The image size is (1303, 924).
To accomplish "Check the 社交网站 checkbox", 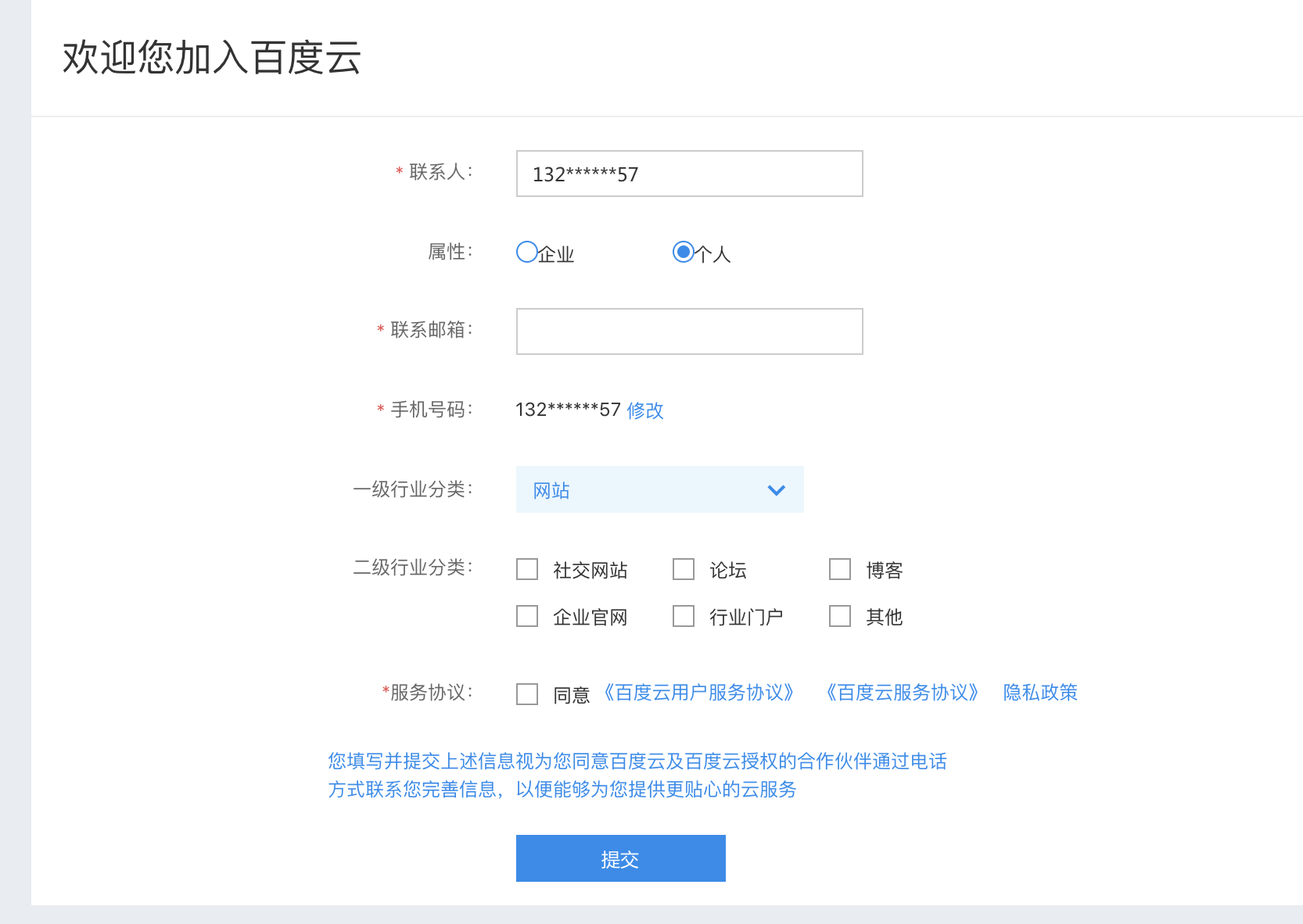I will [x=527, y=569].
